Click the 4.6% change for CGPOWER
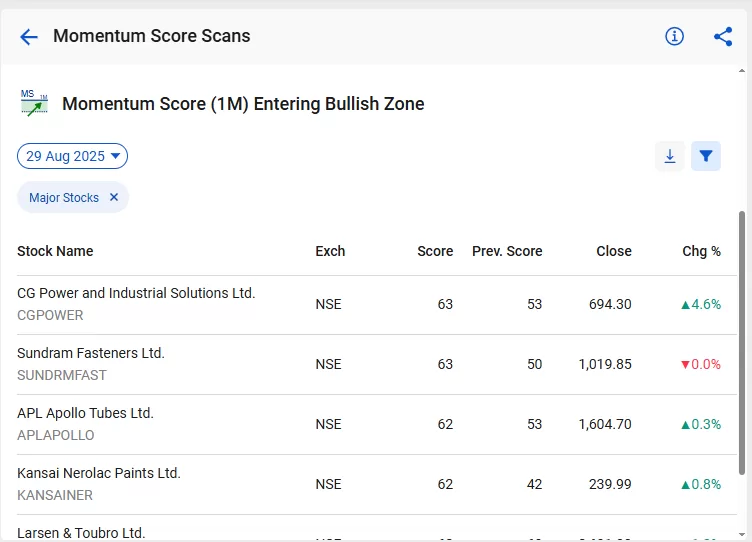Image resolution: width=752 pixels, height=542 pixels. [x=701, y=304]
